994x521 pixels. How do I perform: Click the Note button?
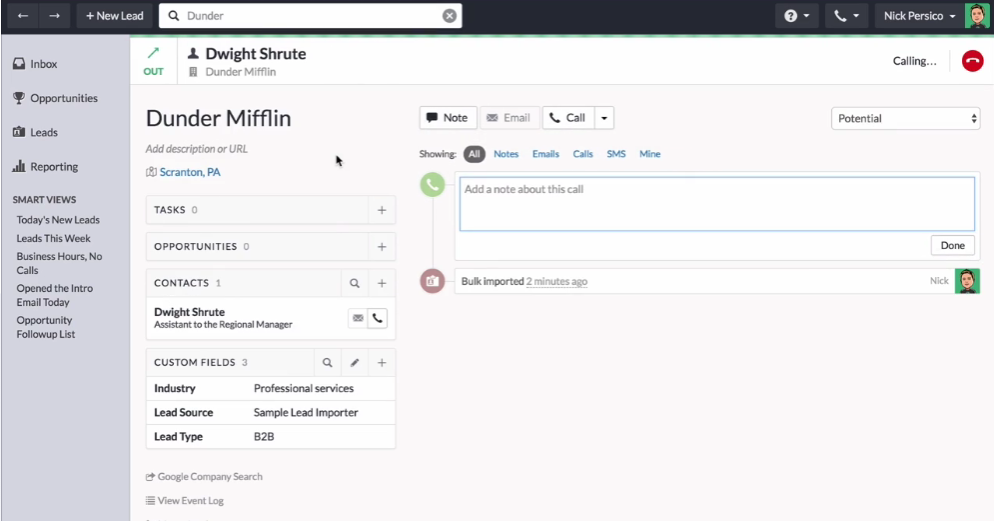(448, 118)
